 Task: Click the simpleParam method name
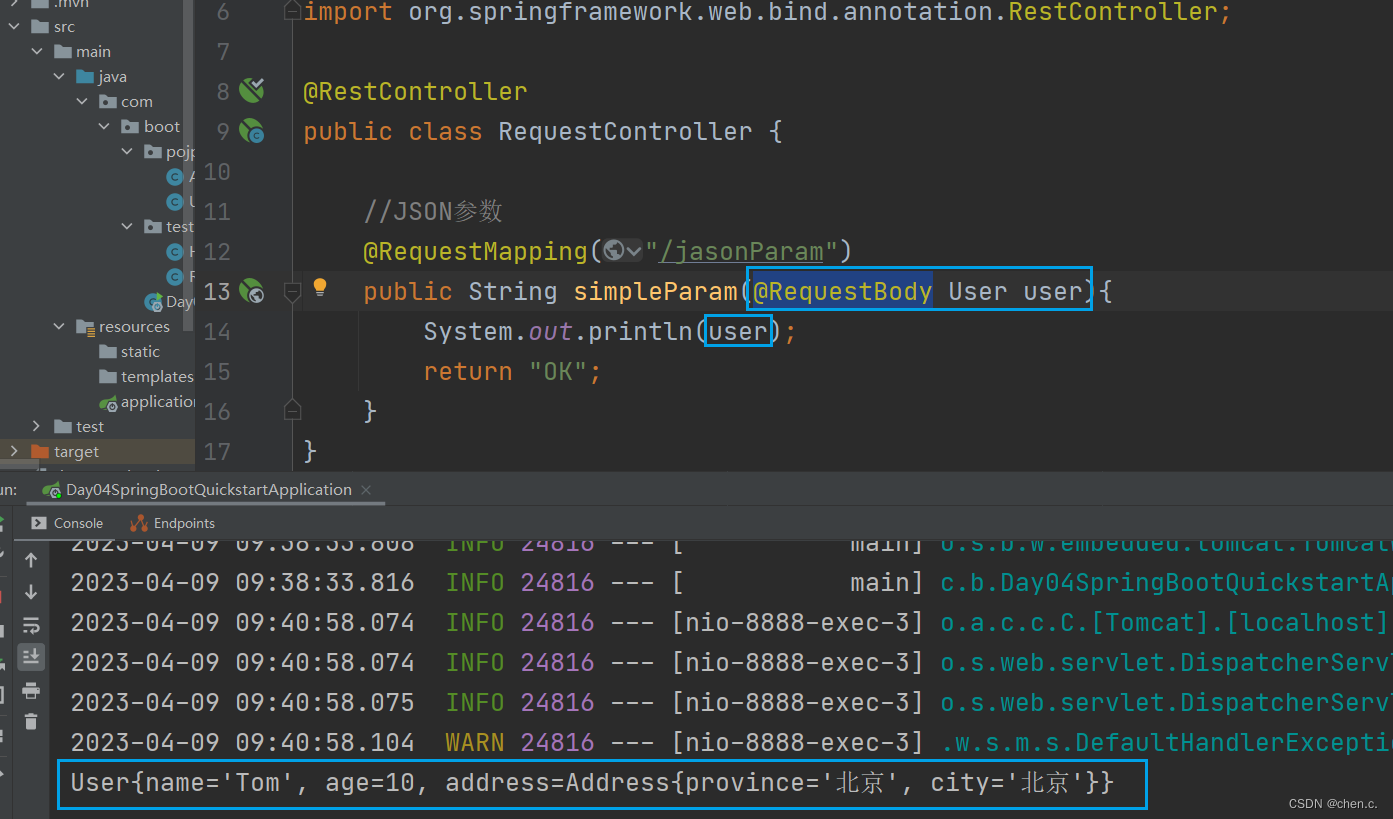click(x=656, y=291)
